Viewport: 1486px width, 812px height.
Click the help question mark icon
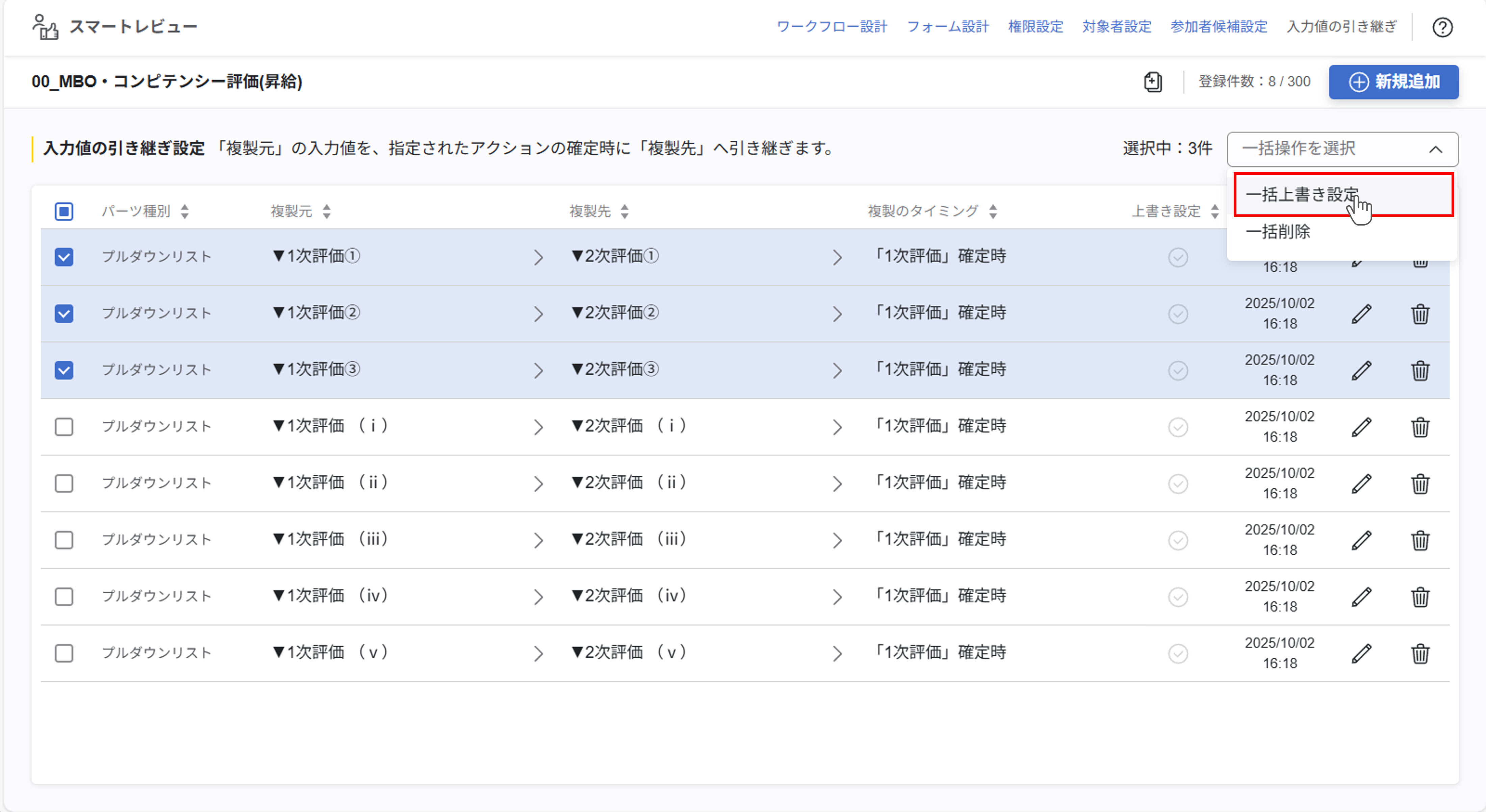click(x=1442, y=27)
